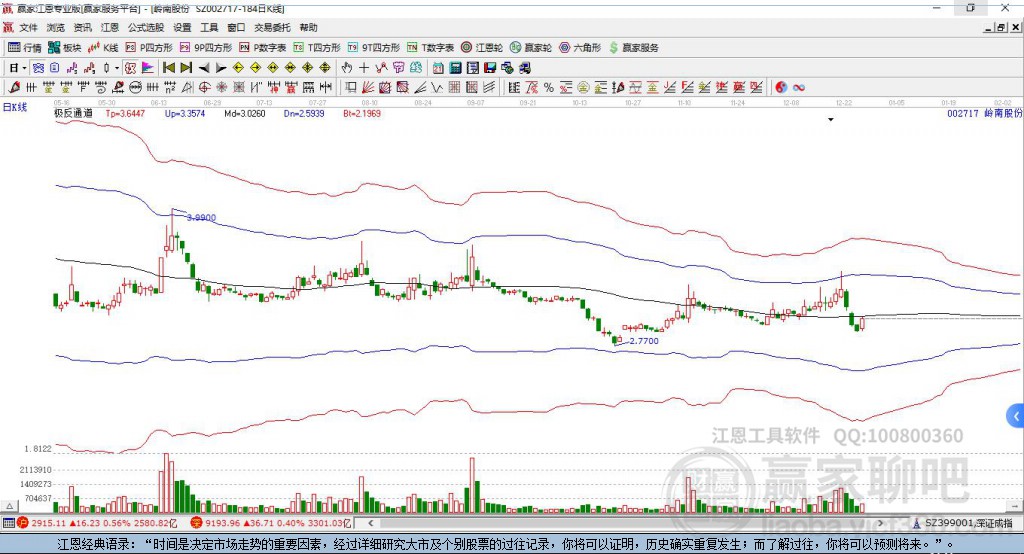Open the 9P四方形 tool
The width and height of the screenshot is (1024, 554).
point(206,48)
